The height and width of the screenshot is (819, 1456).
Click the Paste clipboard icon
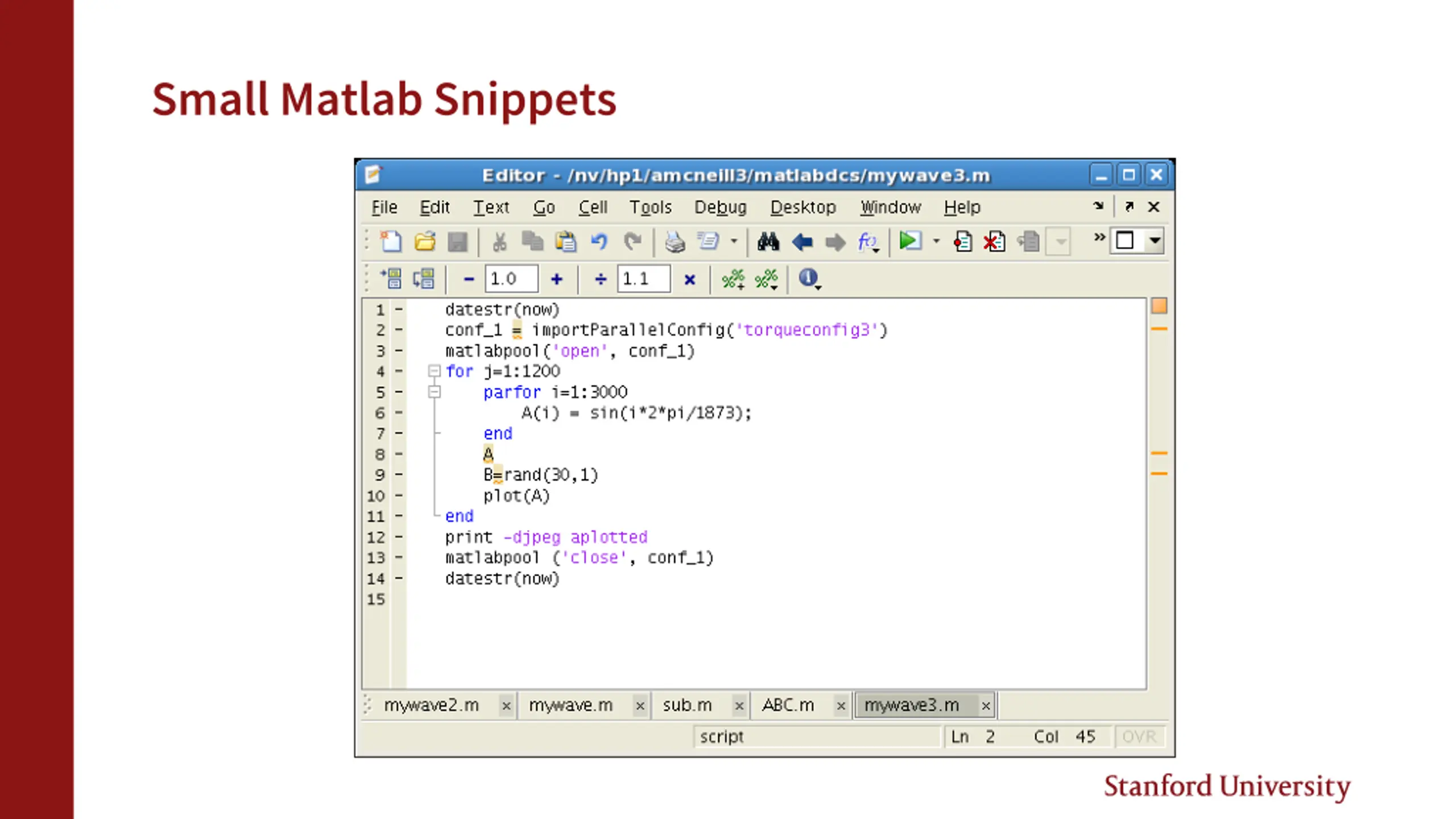[565, 242]
